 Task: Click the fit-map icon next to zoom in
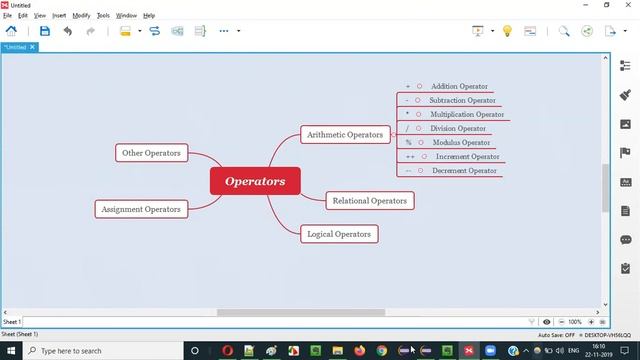(x=602, y=322)
